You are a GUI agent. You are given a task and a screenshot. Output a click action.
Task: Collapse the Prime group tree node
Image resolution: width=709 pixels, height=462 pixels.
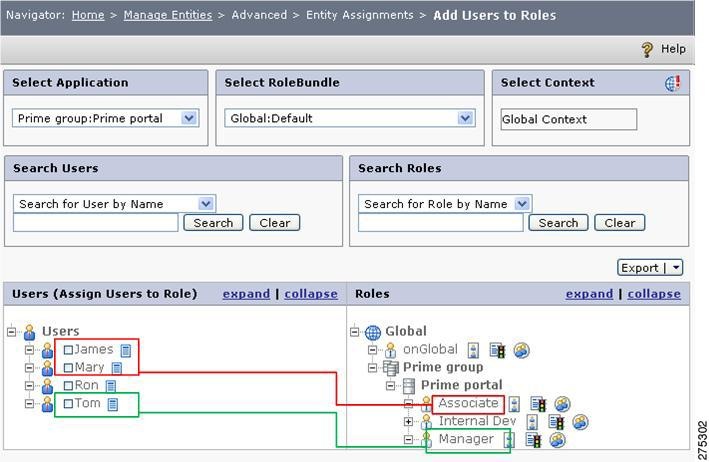coord(372,368)
